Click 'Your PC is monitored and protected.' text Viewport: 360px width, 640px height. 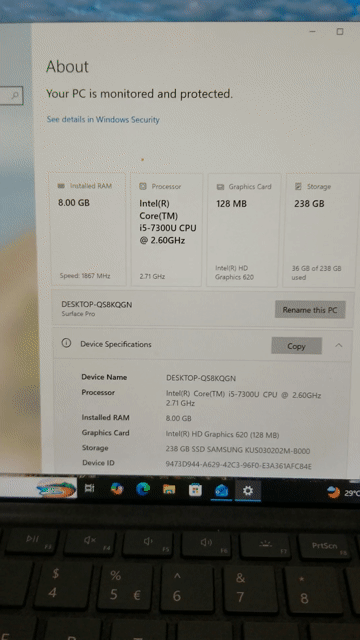[x=139, y=94]
